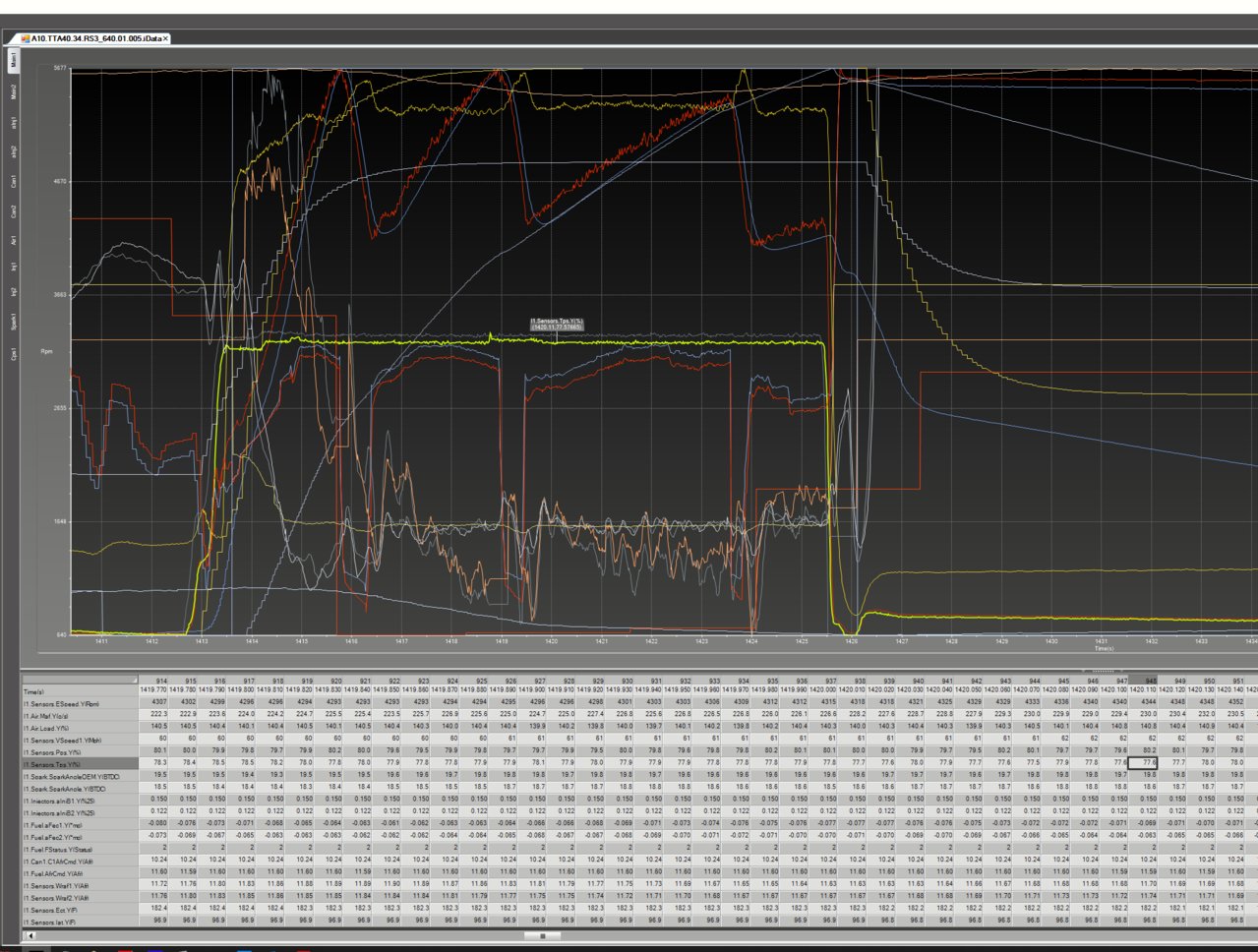1258x952 pixels.
Task: Select the Sensors.Iat.Y(F) row label
Action: click(x=80, y=922)
